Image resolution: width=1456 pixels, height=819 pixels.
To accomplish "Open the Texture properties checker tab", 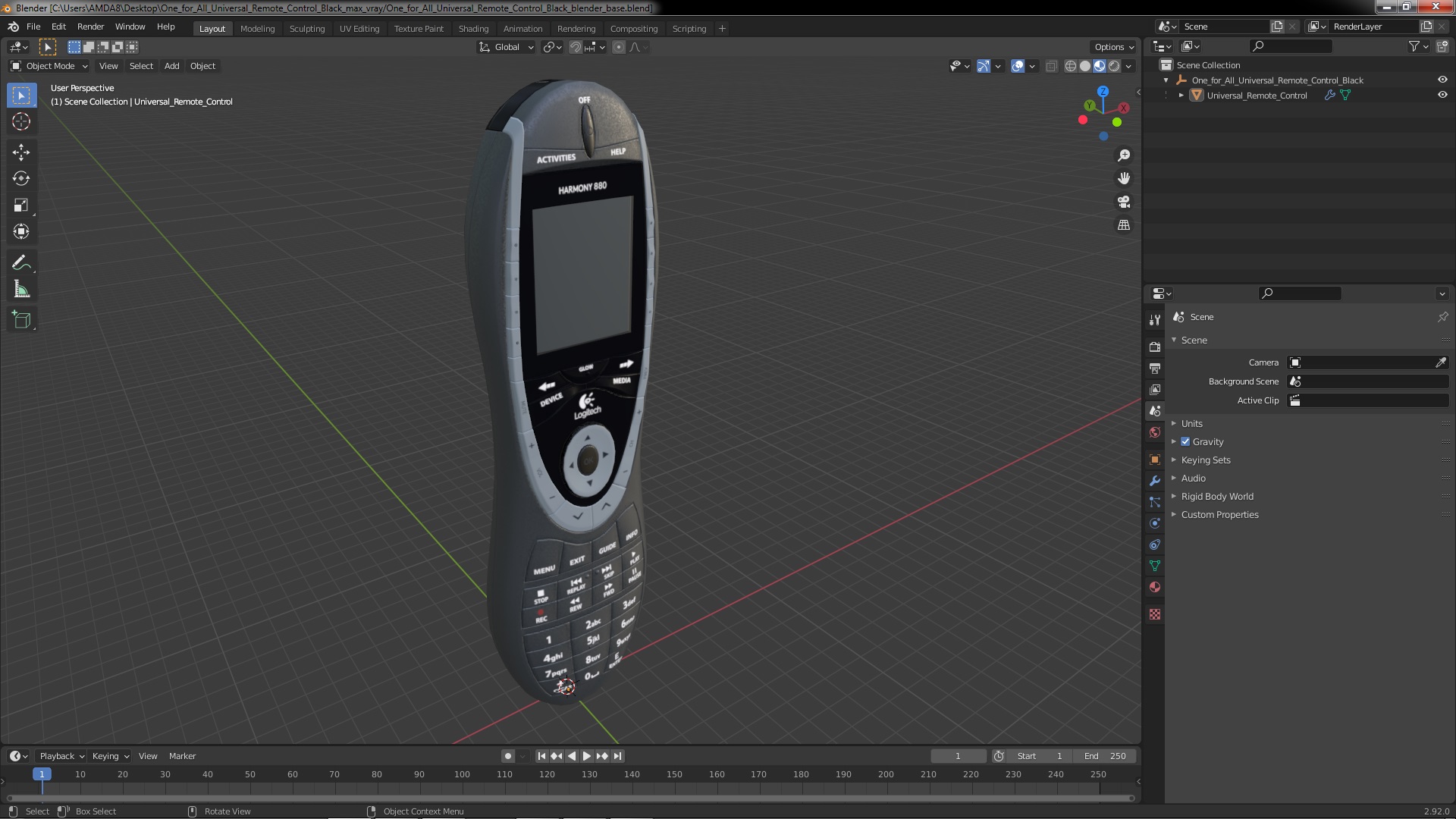I will coord(1155,614).
